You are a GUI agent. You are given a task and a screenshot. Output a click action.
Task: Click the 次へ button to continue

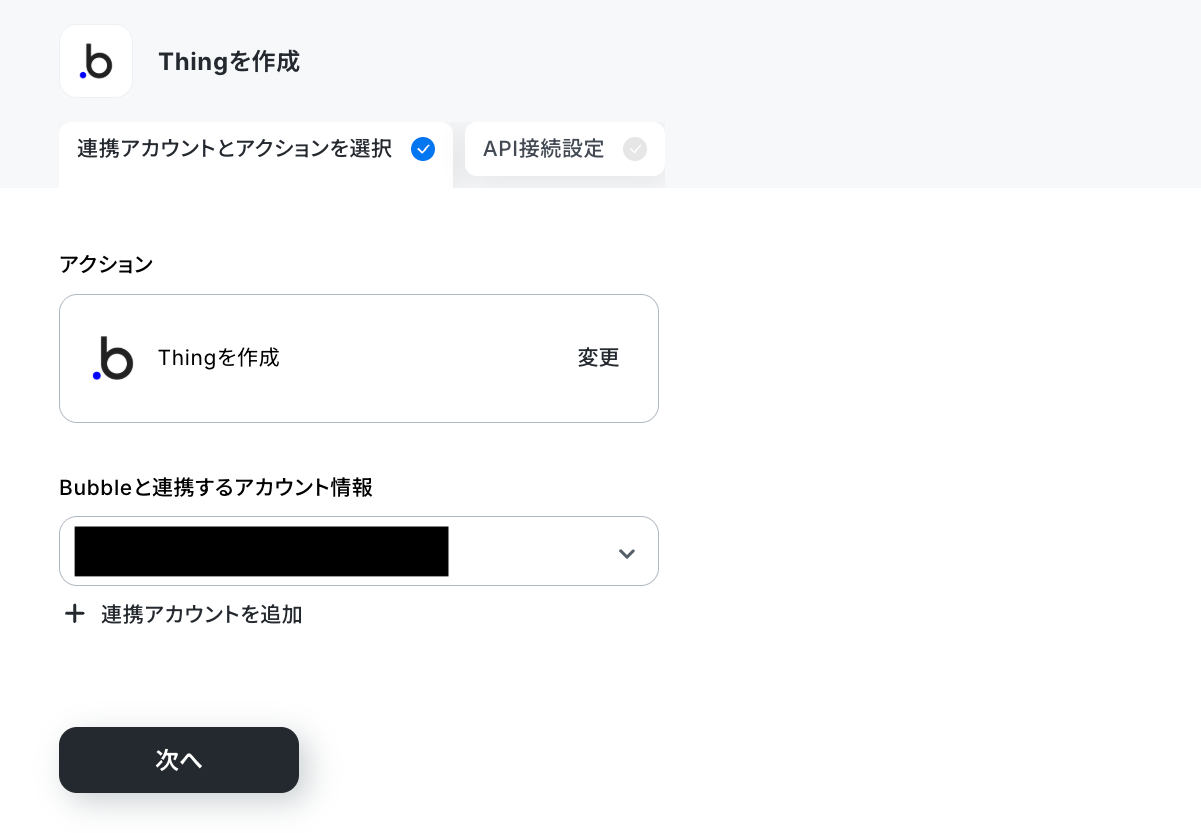click(179, 760)
